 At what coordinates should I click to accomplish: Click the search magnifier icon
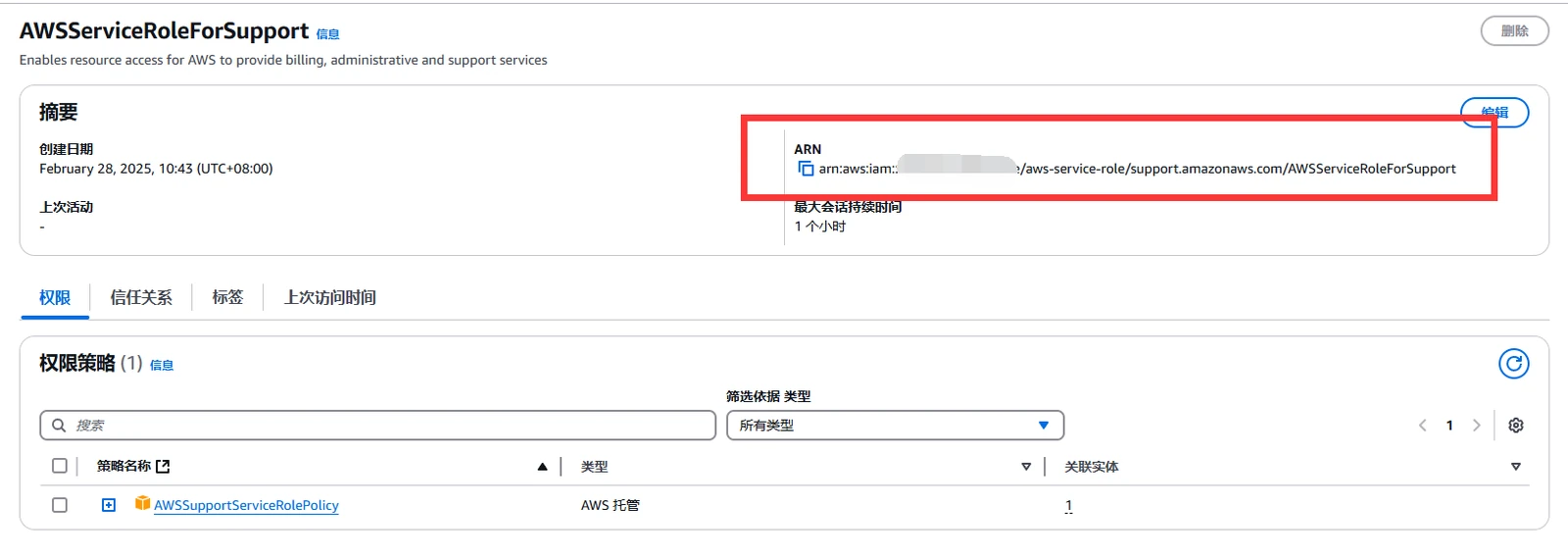[59, 425]
